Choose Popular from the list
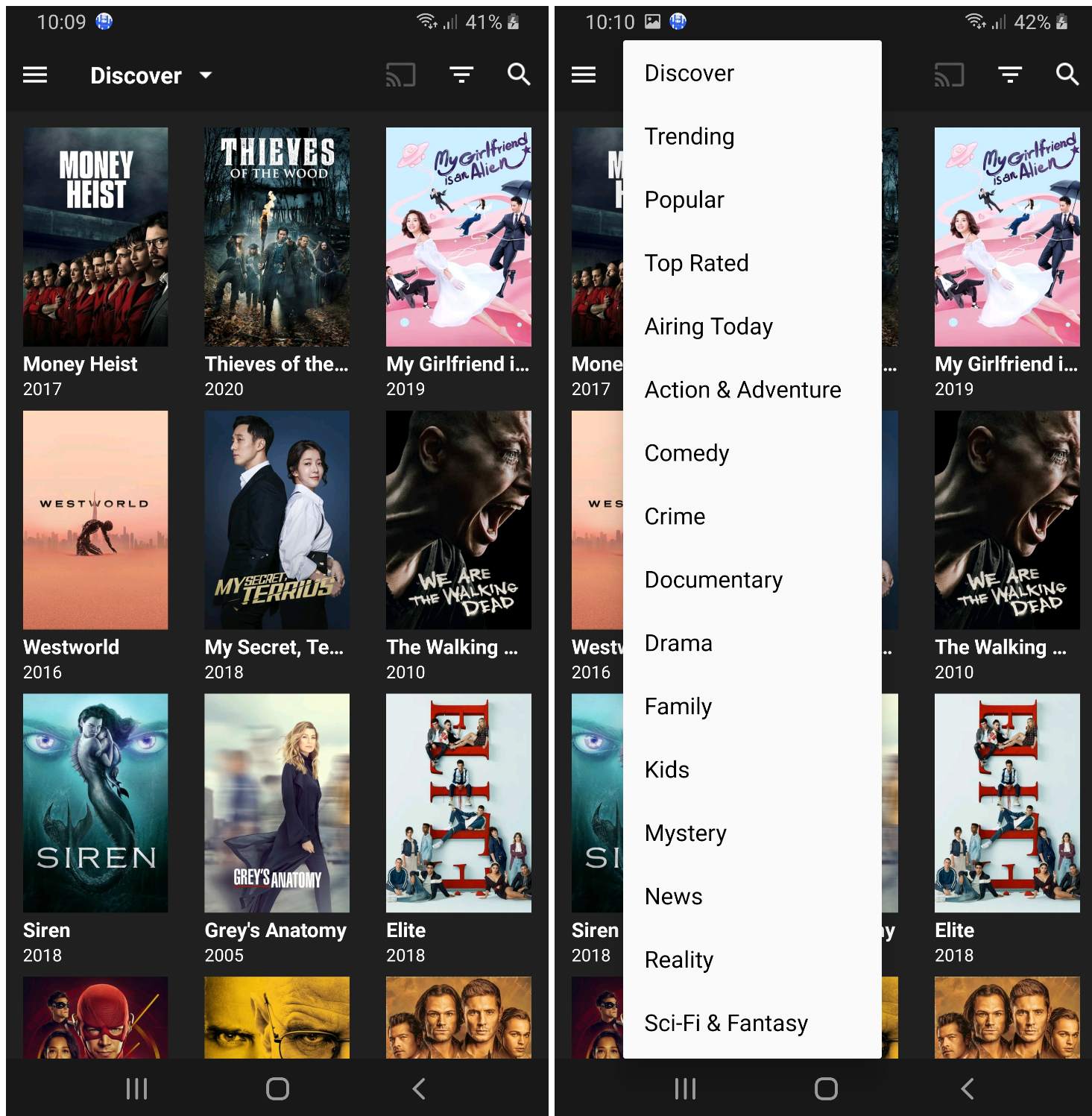Image resolution: width=1092 pixels, height=1116 pixels. pos(752,200)
